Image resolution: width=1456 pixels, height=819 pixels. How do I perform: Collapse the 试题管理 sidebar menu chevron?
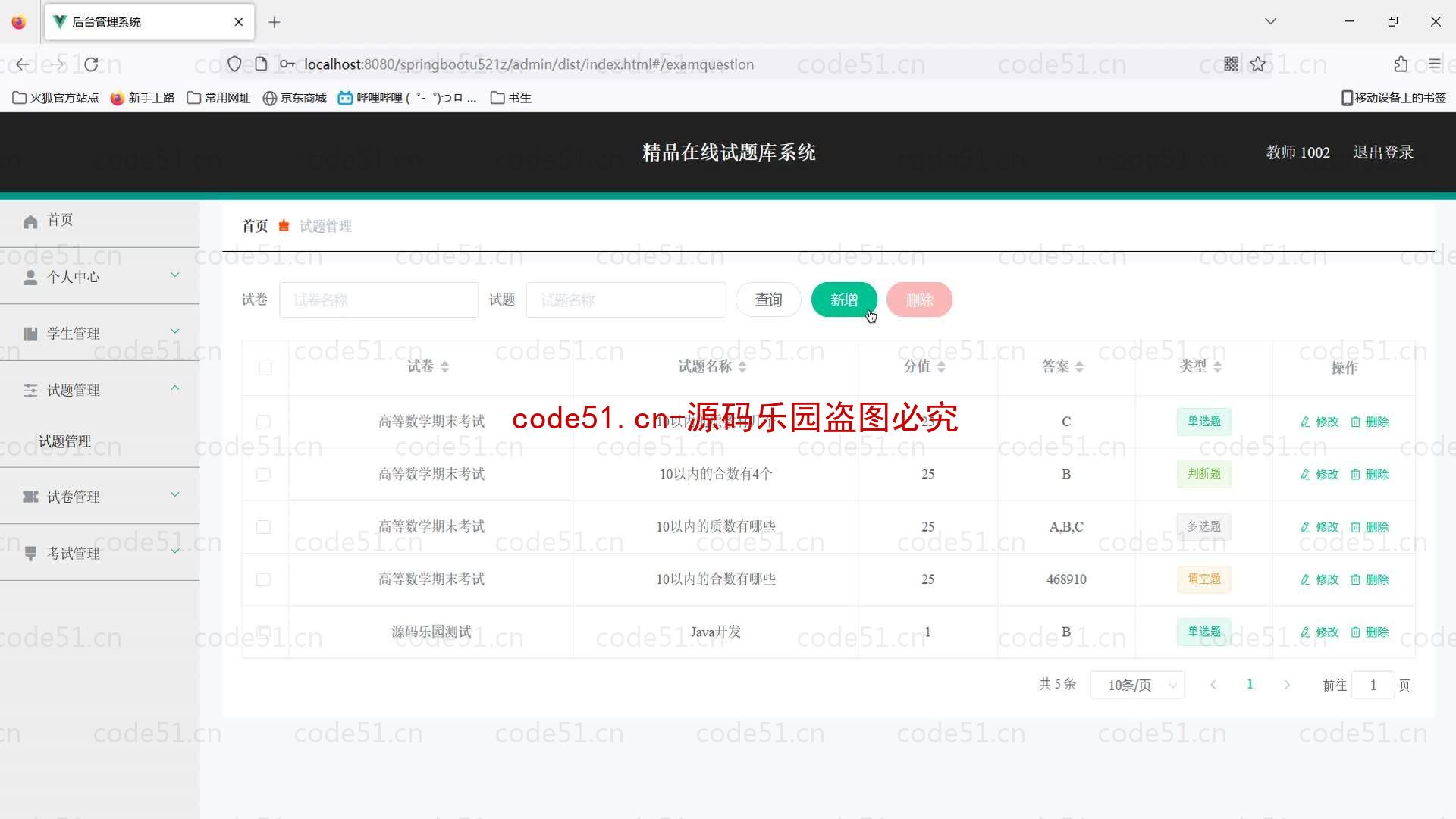coord(175,388)
